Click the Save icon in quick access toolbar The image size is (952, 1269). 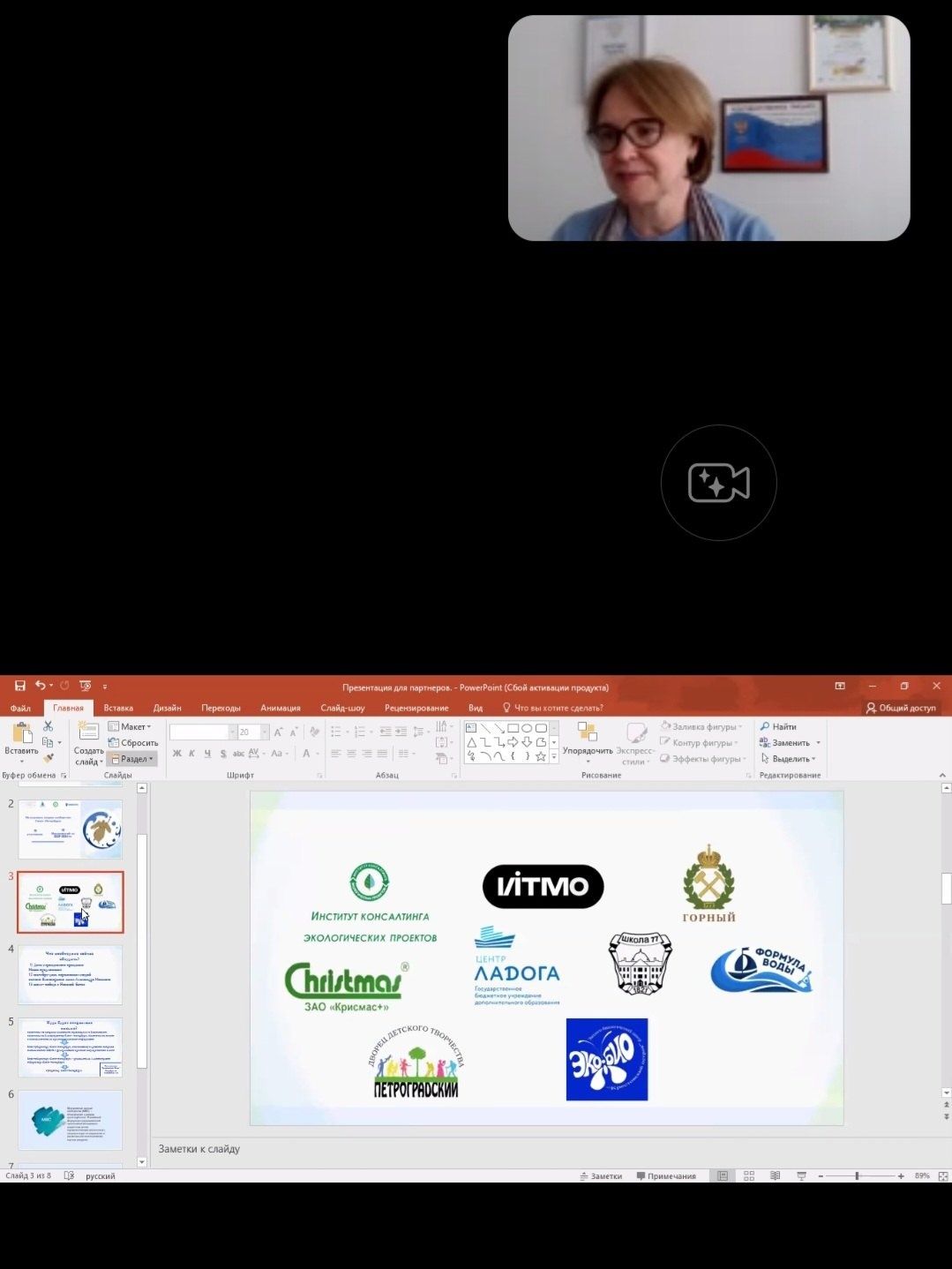point(19,686)
